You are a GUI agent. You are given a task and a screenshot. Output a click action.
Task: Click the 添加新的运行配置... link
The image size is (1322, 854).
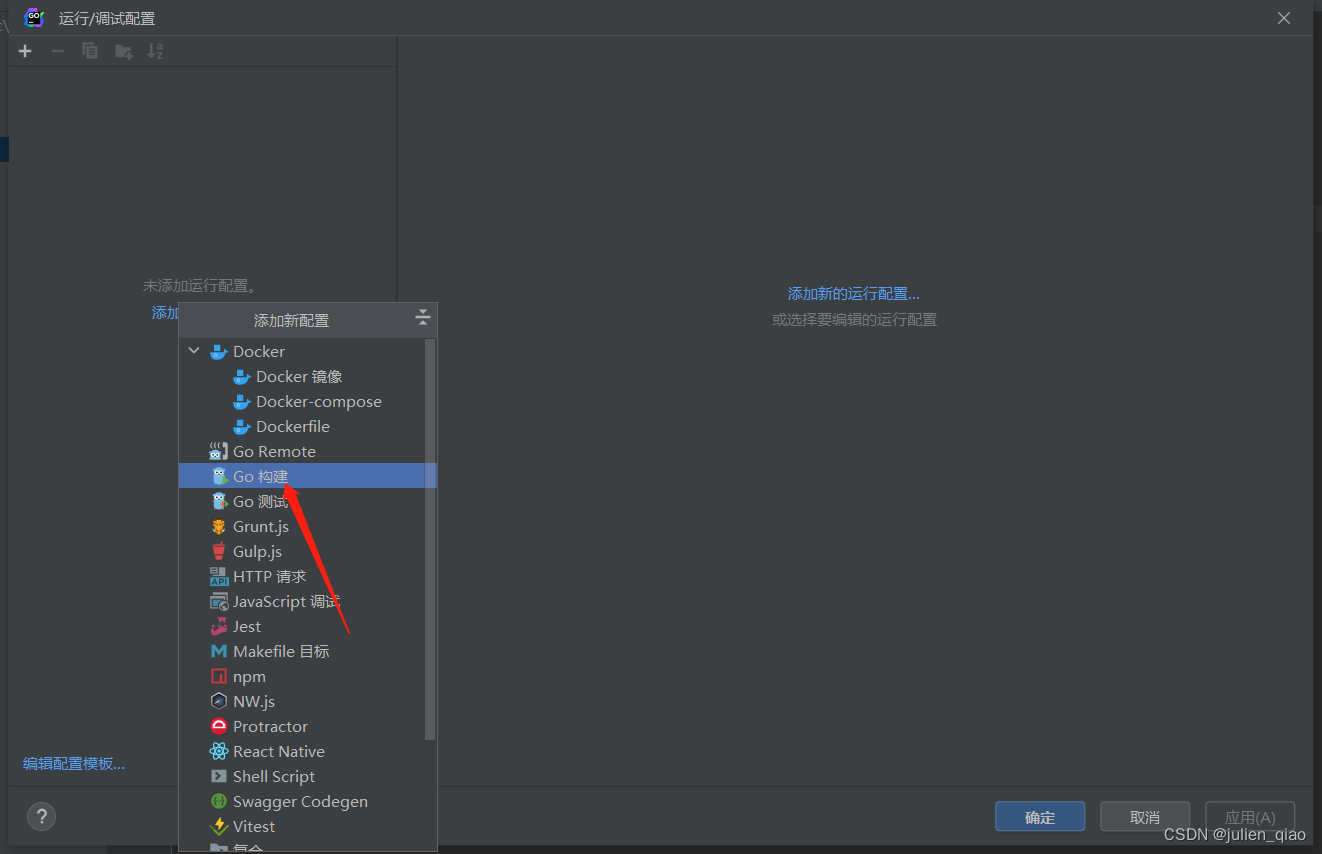853,294
